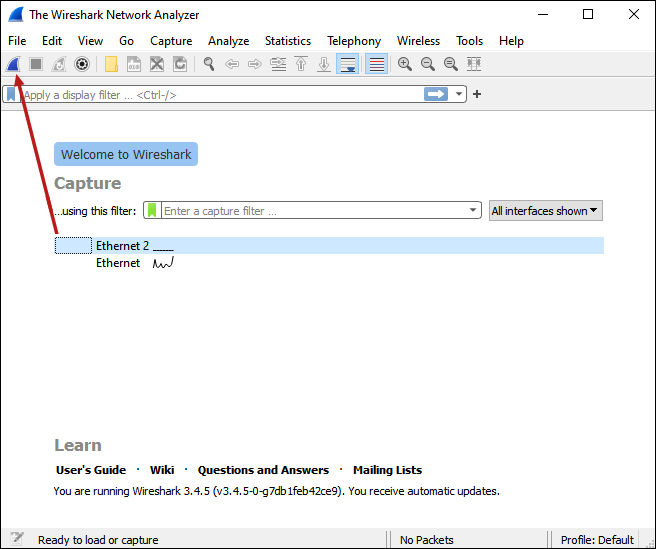Click the expert information status bar icon
This screenshot has width=656, height=549.
[x=17, y=539]
